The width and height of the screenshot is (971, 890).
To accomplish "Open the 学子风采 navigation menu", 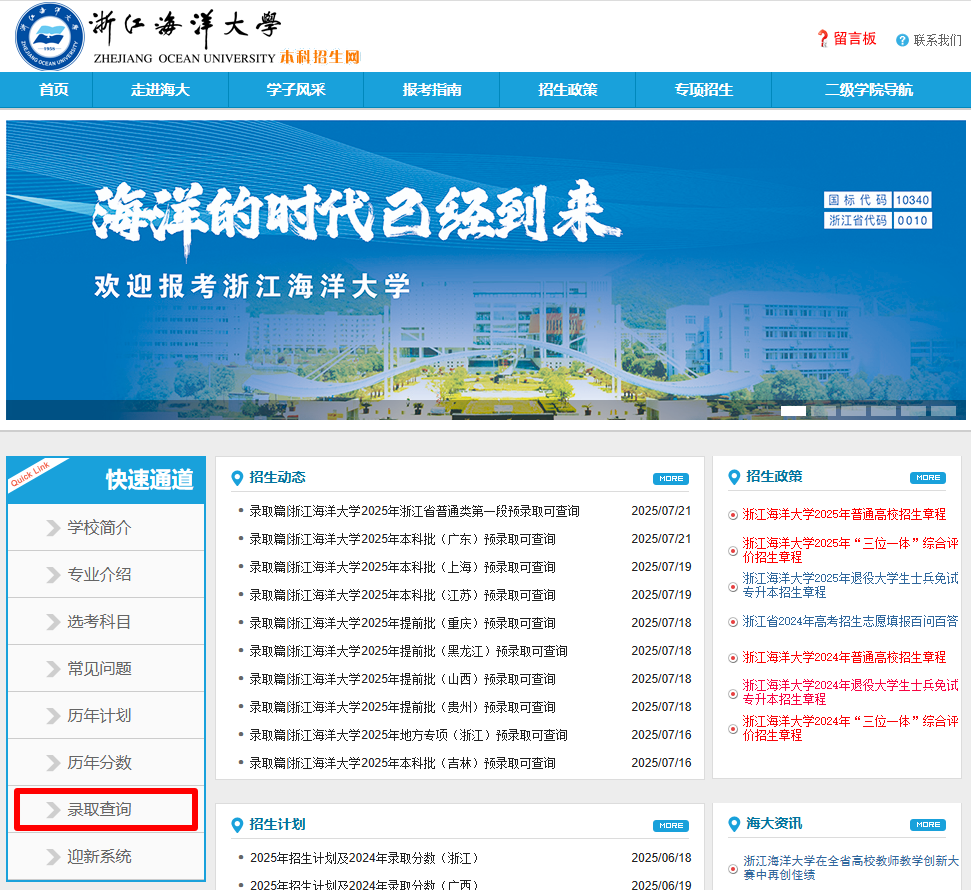I will (x=296, y=90).
